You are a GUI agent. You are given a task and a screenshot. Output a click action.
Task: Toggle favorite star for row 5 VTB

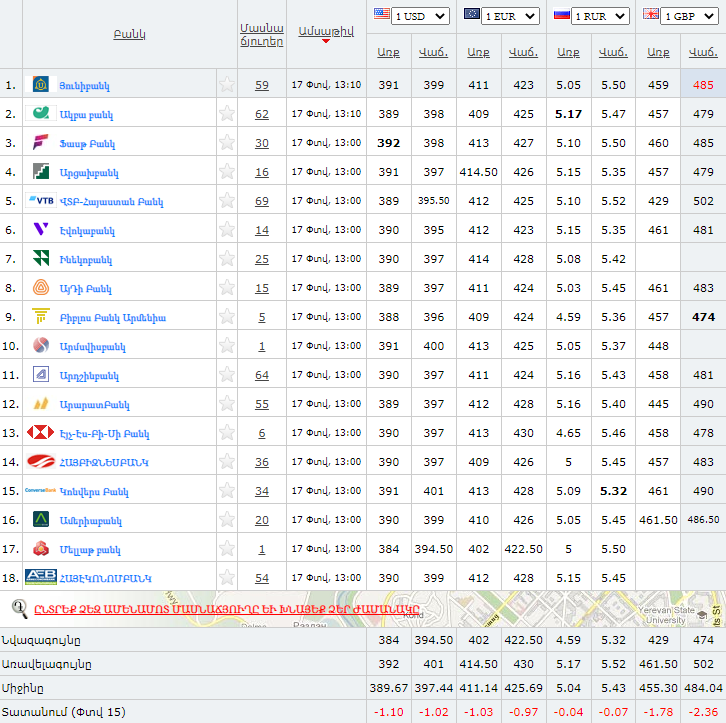(x=227, y=200)
